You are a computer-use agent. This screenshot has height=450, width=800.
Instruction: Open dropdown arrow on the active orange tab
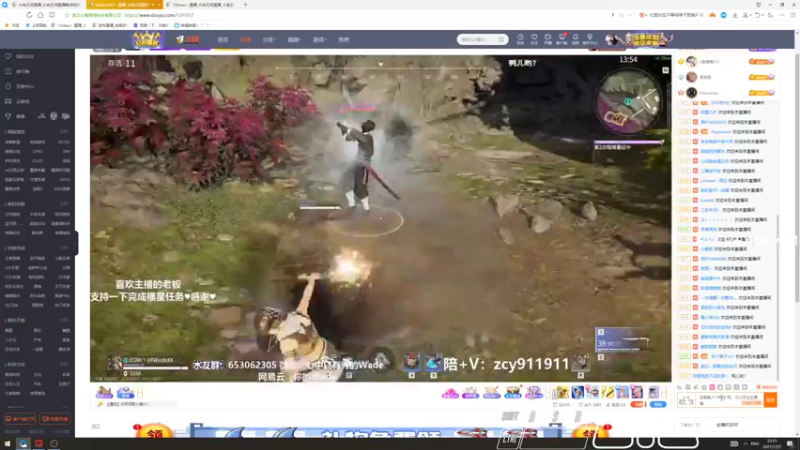tap(153, 5)
